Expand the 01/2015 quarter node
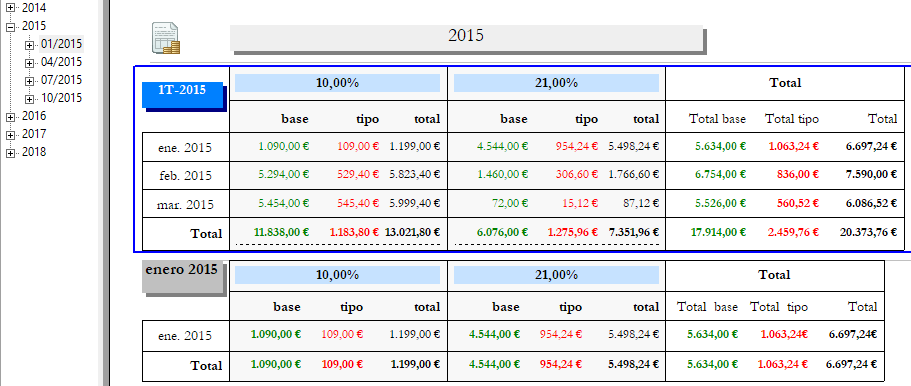911x386 pixels. (30, 45)
